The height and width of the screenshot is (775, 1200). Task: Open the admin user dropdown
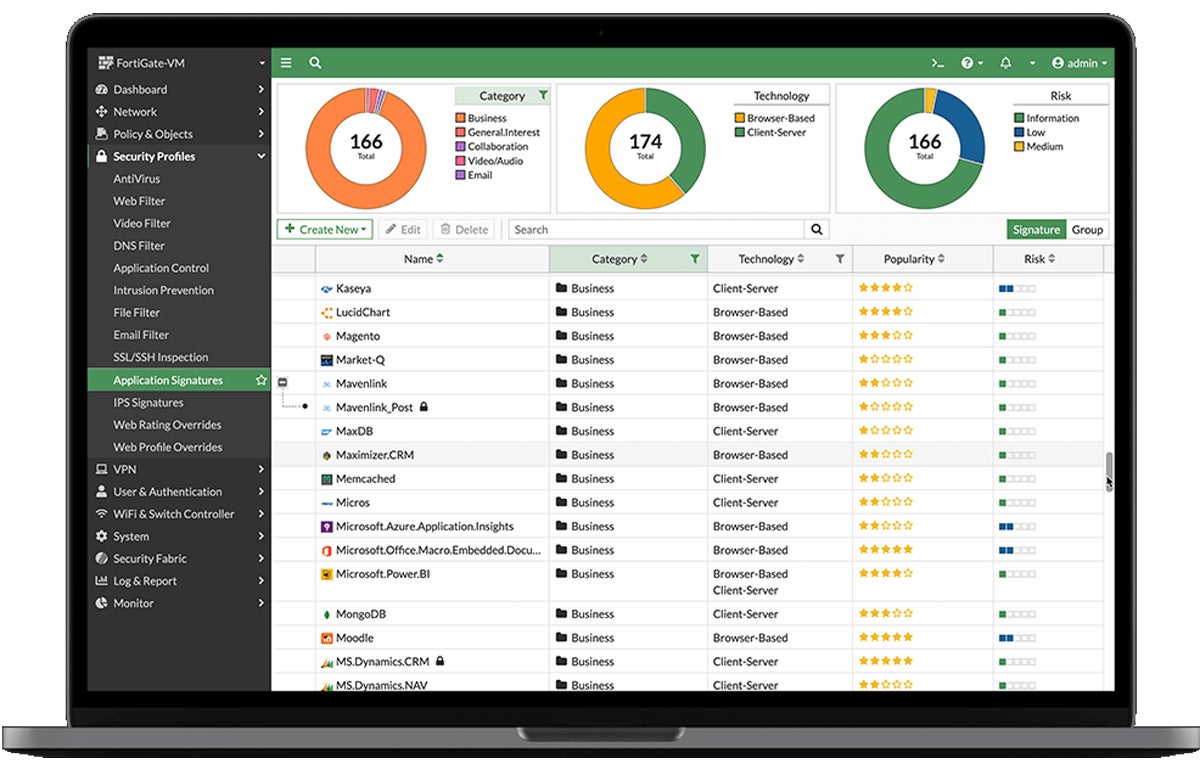(x=1080, y=63)
